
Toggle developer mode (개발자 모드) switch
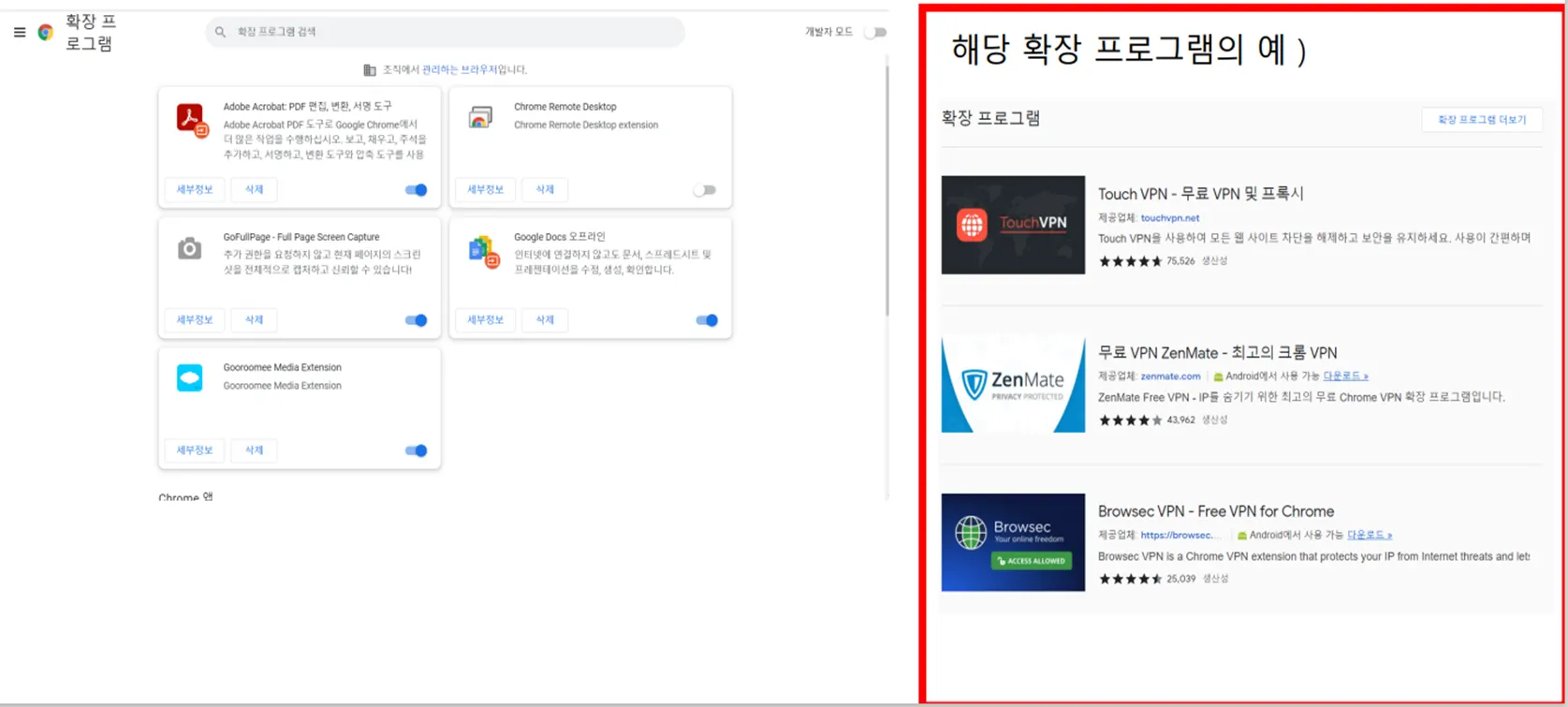875,32
